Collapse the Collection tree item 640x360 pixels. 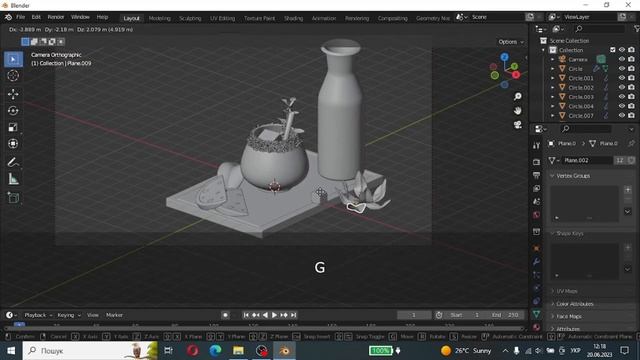click(x=543, y=50)
